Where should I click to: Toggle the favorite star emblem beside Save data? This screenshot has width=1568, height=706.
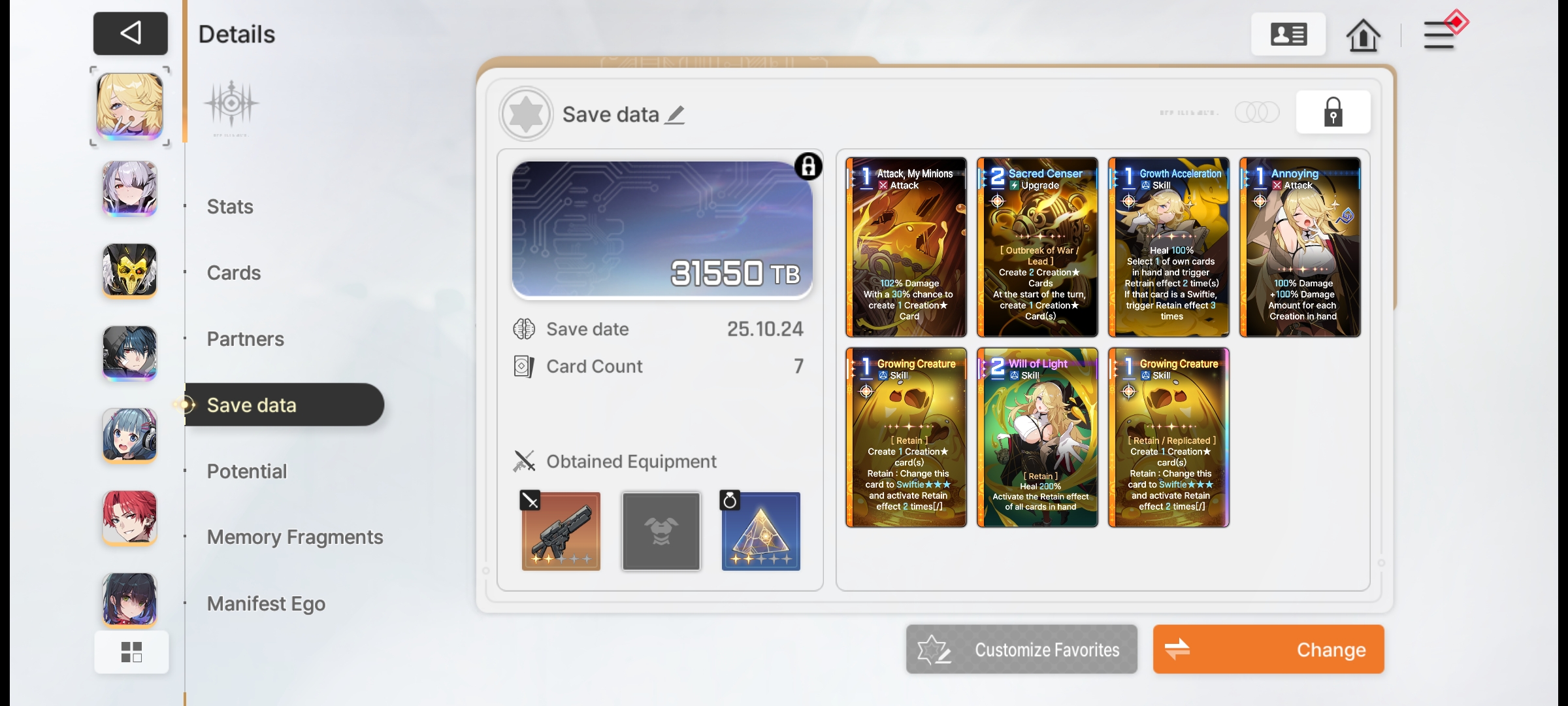pyautogui.click(x=526, y=114)
